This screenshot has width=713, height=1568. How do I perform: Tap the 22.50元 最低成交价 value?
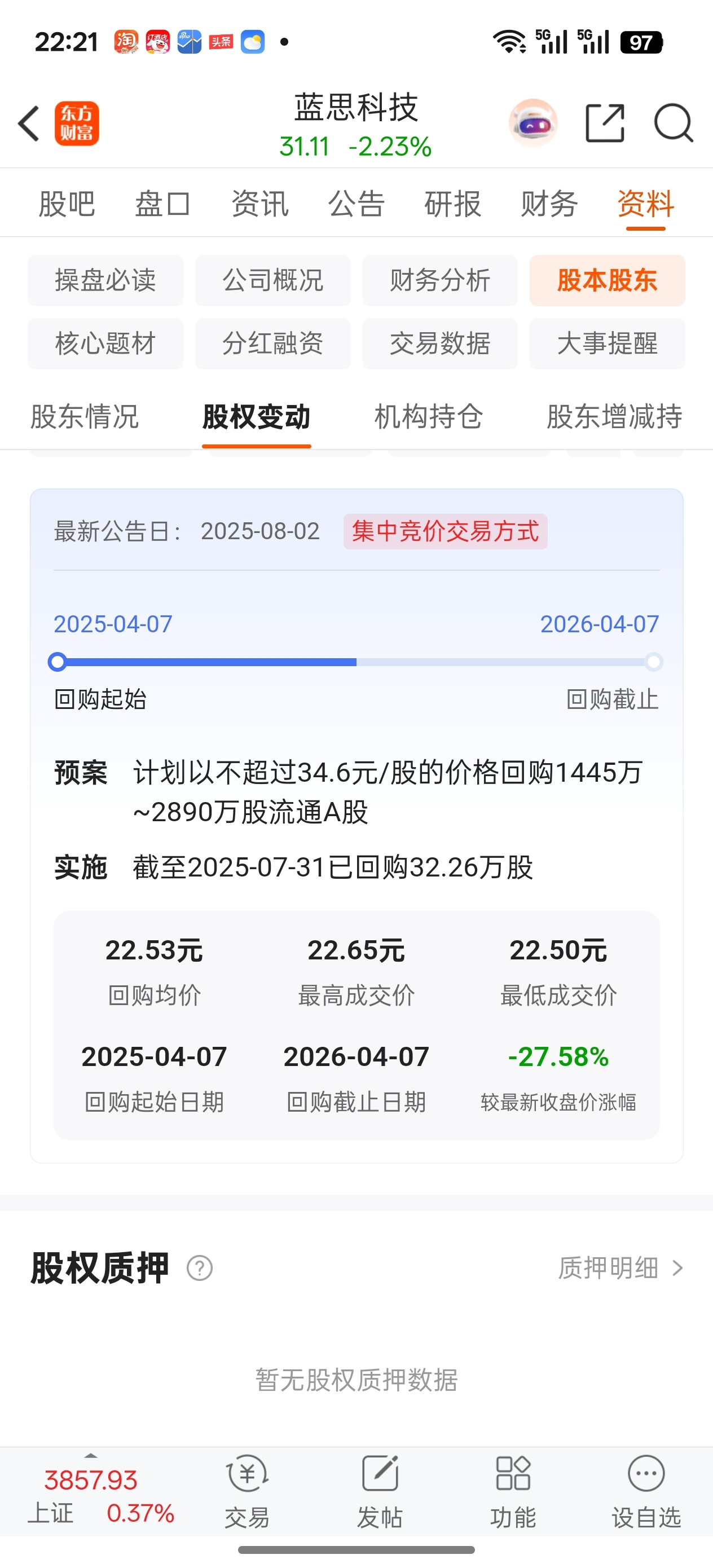pyautogui.click(x=558, y=950)
